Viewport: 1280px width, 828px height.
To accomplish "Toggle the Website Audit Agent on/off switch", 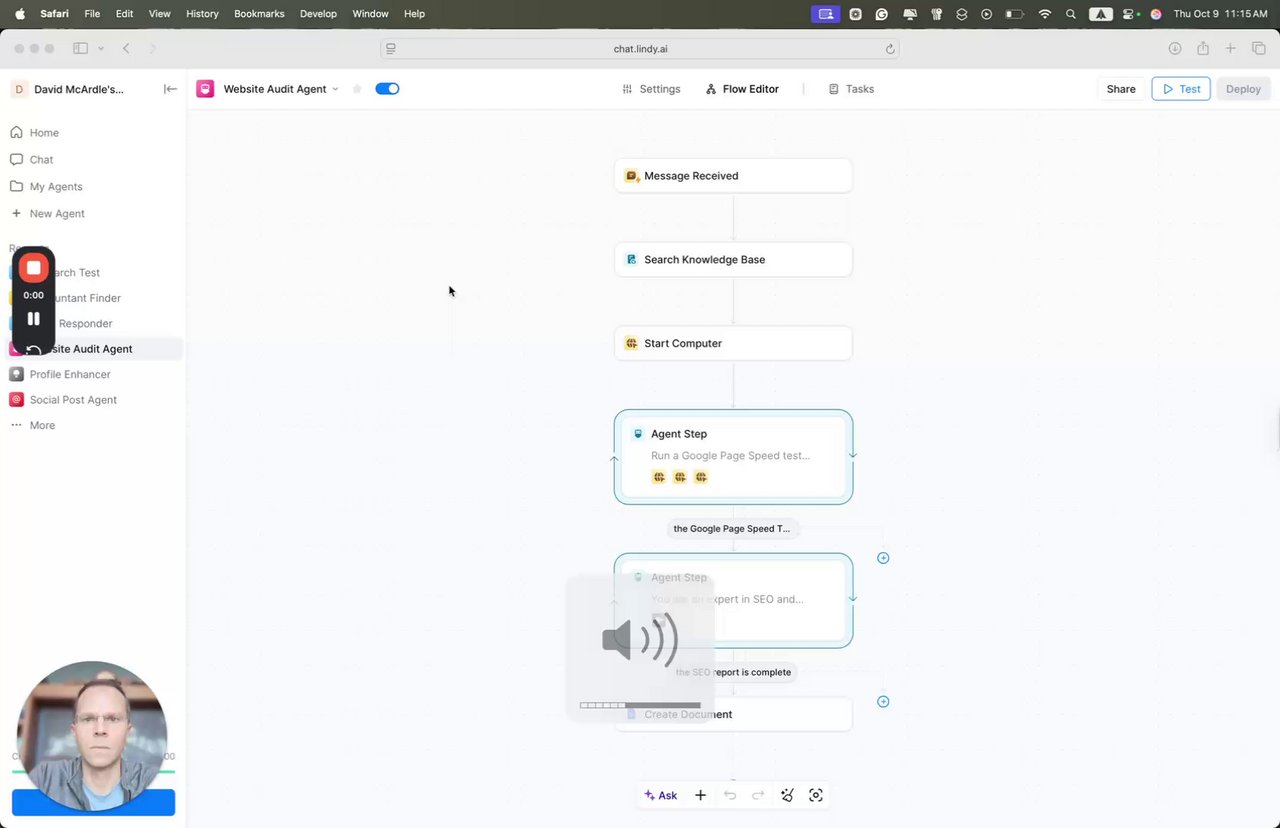I will pos(387,89).
